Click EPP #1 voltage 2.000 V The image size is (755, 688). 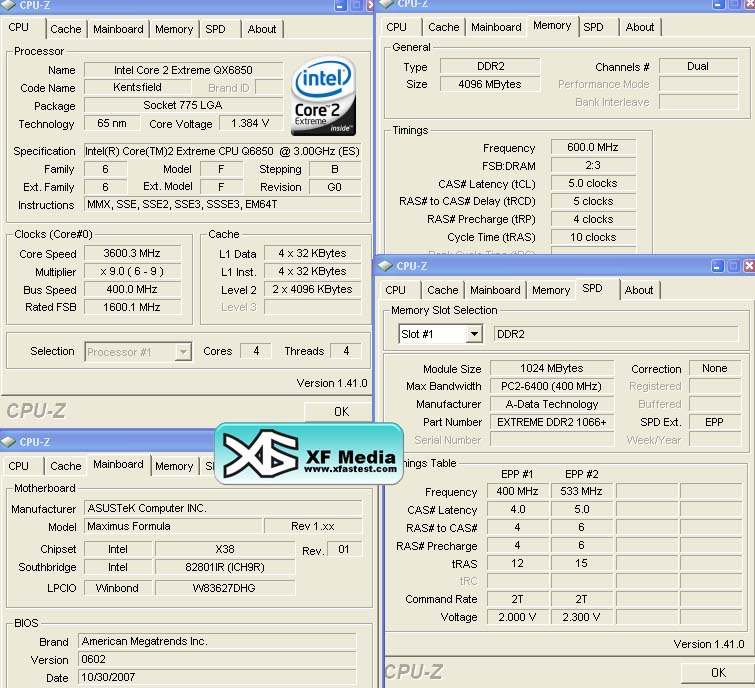tap(518, 617)
